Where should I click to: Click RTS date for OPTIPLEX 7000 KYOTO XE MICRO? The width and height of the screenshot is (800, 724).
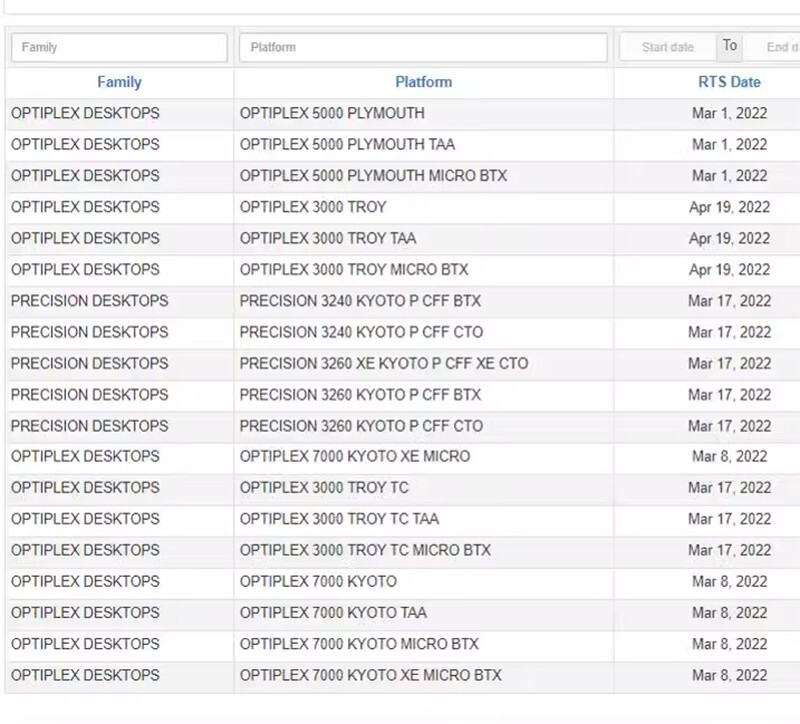(730, 456)
